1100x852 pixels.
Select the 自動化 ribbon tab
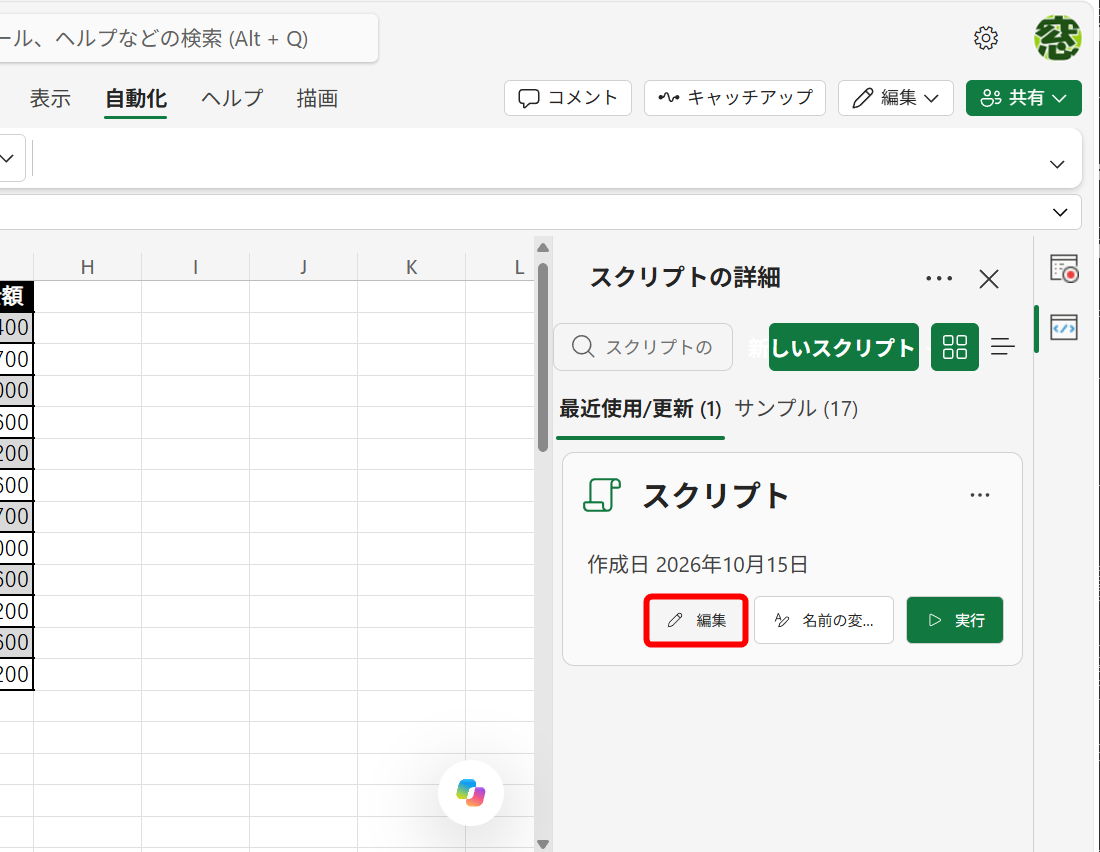135,98
